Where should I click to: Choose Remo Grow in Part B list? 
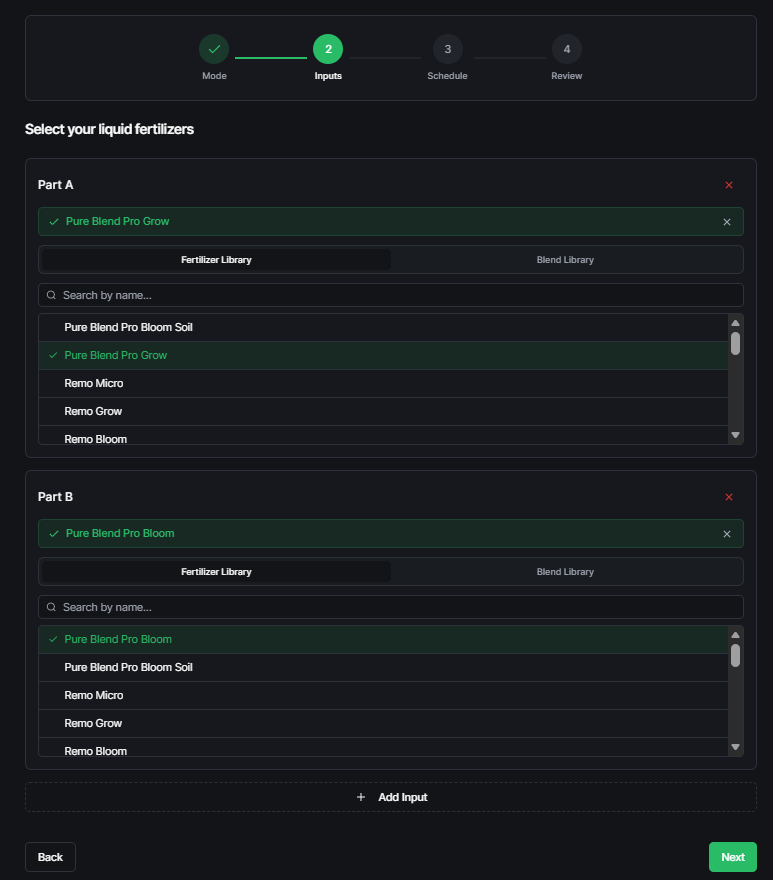coord(383,724)
